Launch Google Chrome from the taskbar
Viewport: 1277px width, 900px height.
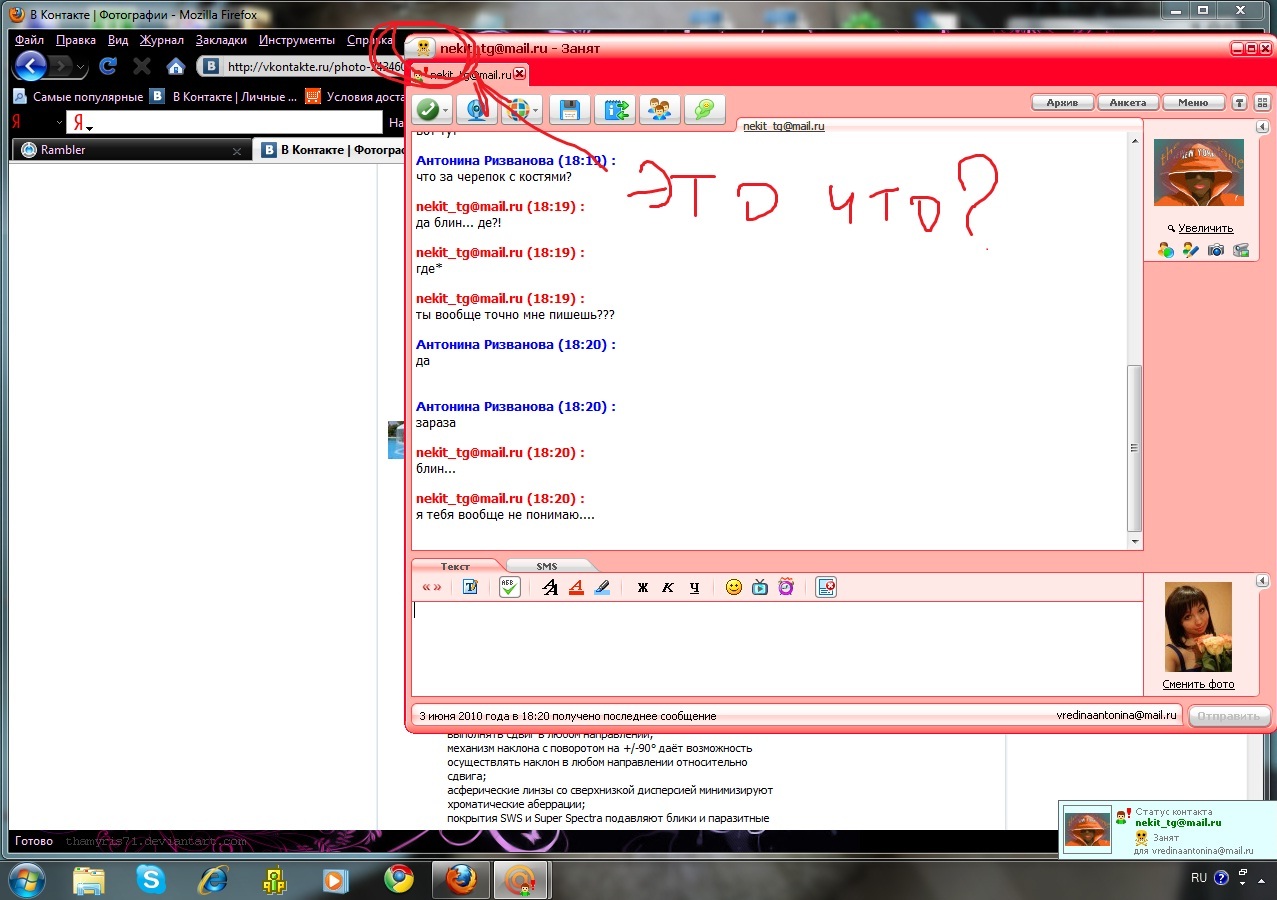[x=399, y=879]
